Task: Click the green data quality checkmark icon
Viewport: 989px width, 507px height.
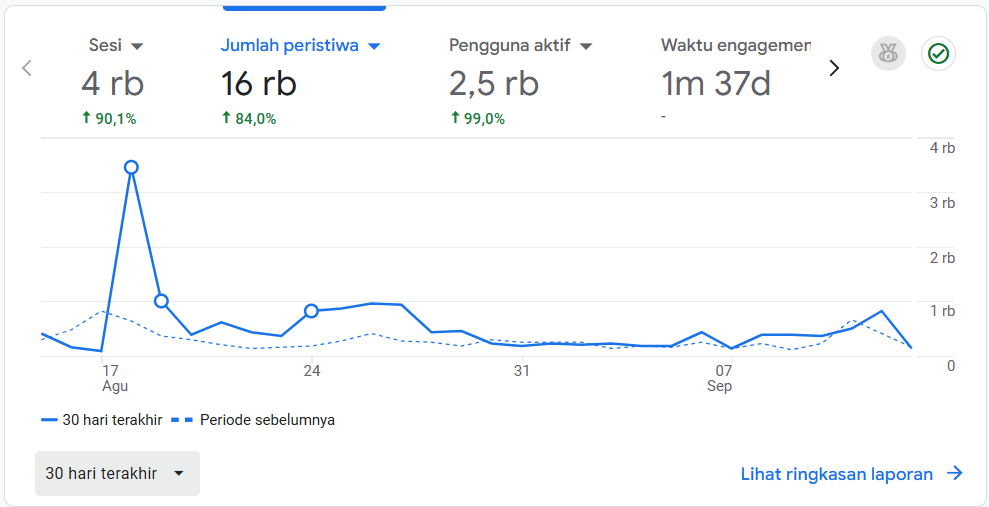Action: click(x=938, y=54)
